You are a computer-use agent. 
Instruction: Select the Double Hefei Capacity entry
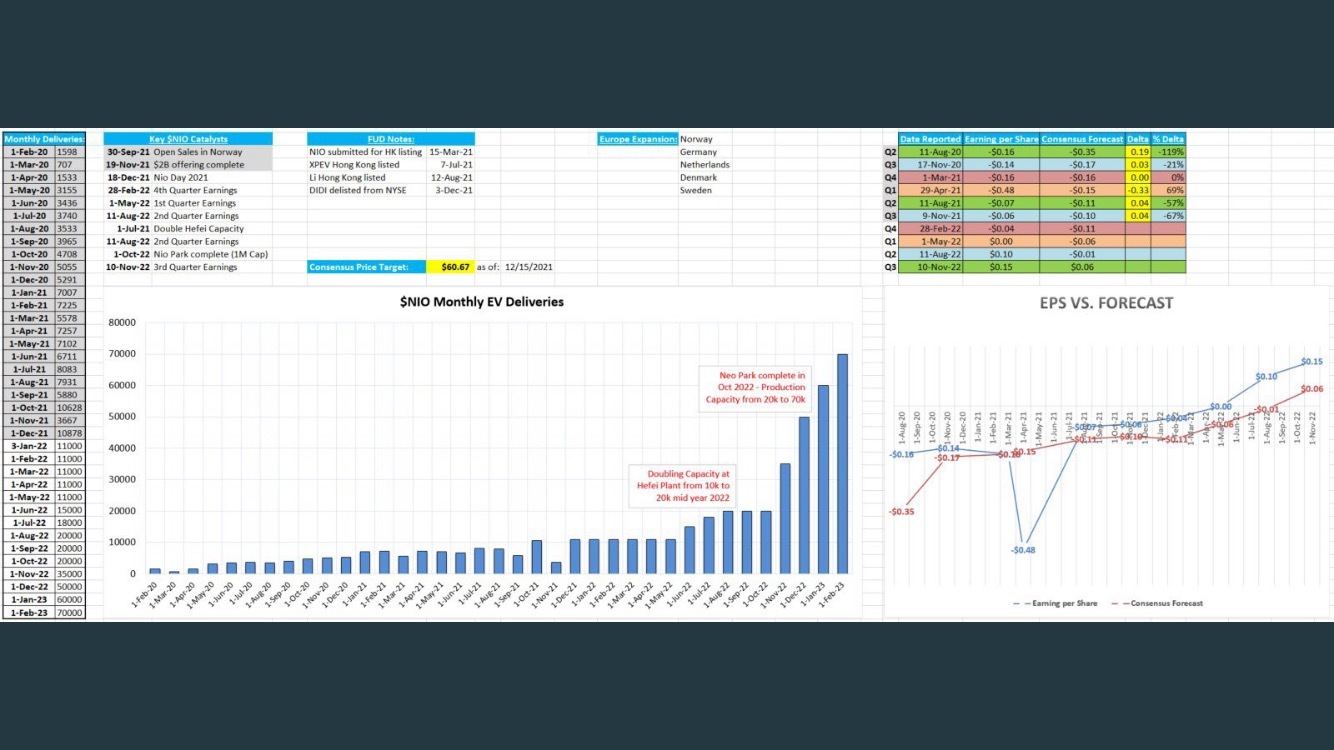click(x=199, y=229)
